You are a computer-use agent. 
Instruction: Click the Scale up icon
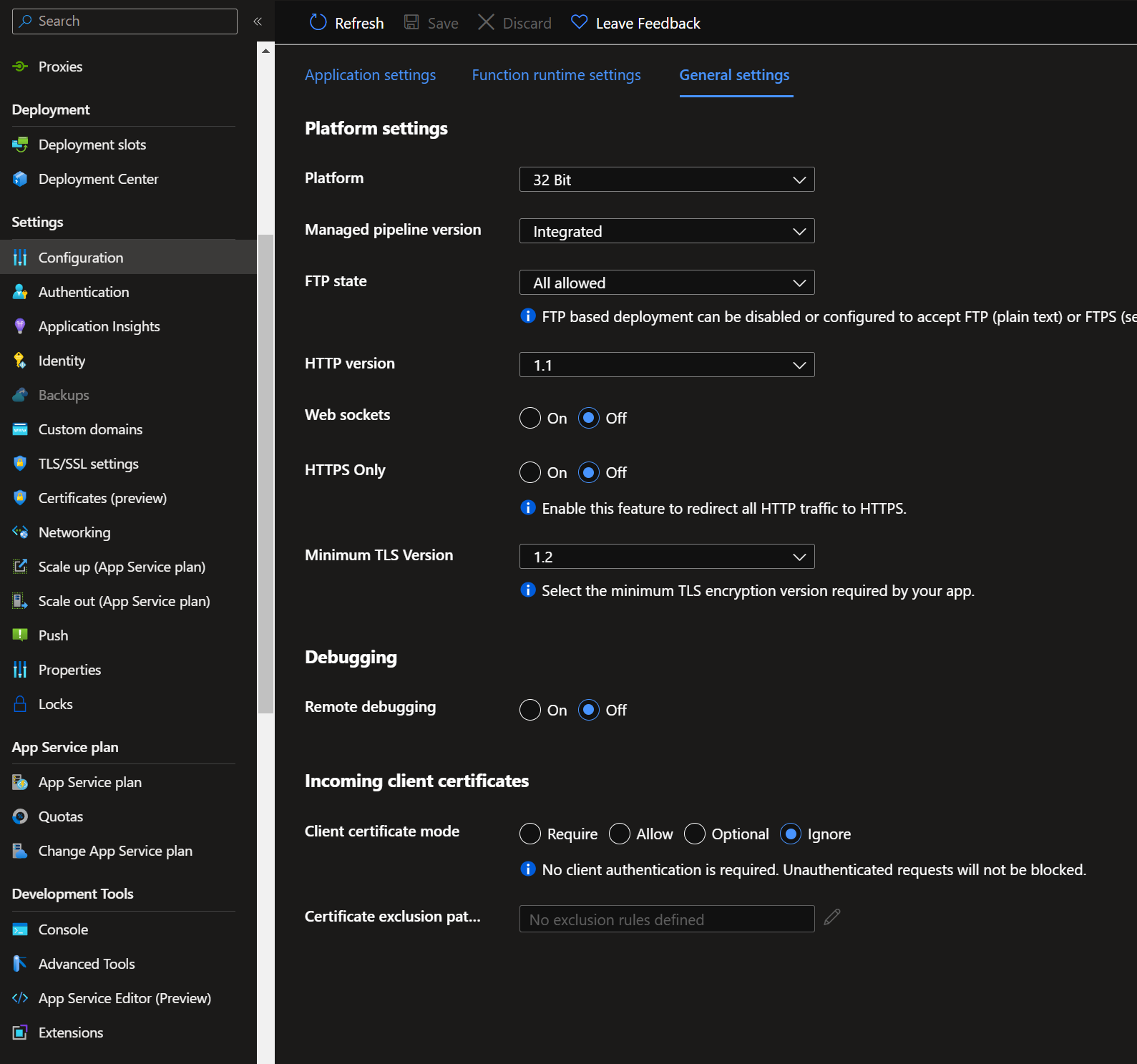pos(20,567)
